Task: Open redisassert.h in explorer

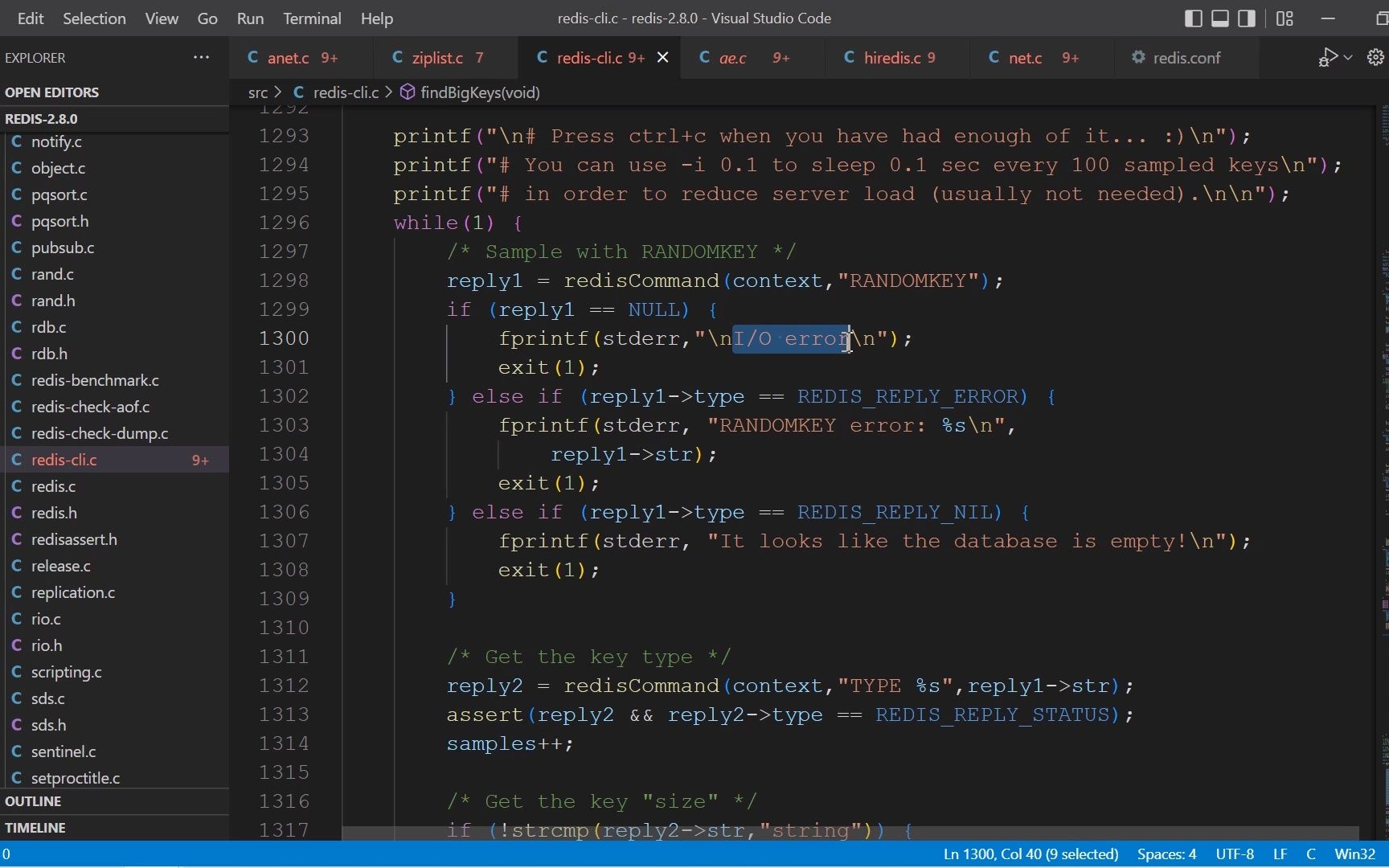Action: point(114,539)
